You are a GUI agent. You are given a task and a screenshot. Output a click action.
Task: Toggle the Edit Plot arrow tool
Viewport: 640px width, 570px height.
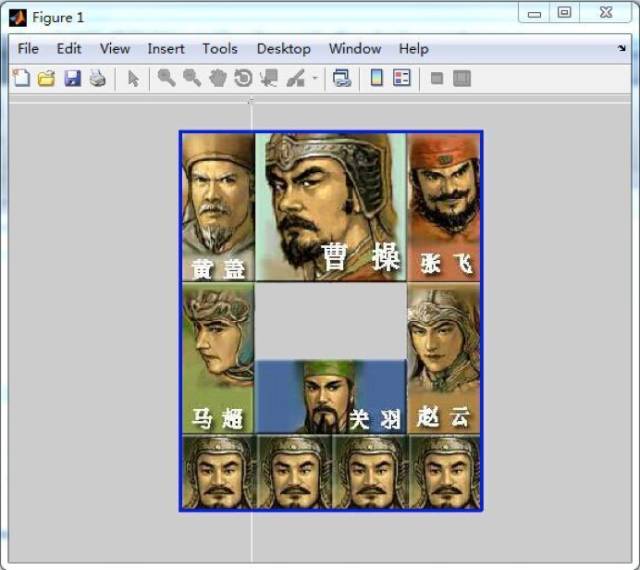pyautogui.click(x=133, y=79)
